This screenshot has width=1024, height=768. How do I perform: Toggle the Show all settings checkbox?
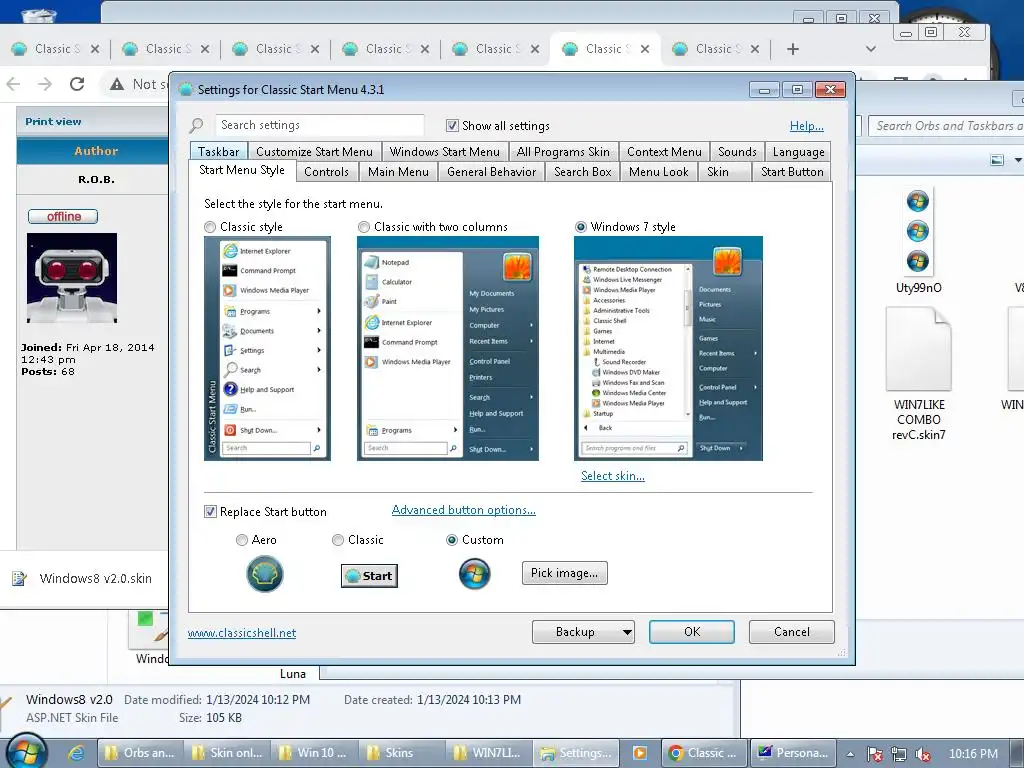452,125
